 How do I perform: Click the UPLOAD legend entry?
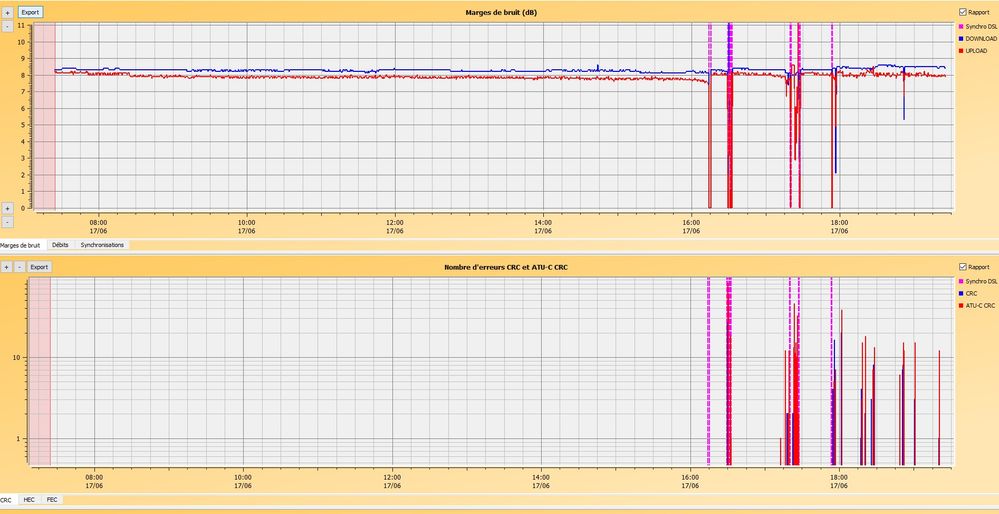pos(976,50)
